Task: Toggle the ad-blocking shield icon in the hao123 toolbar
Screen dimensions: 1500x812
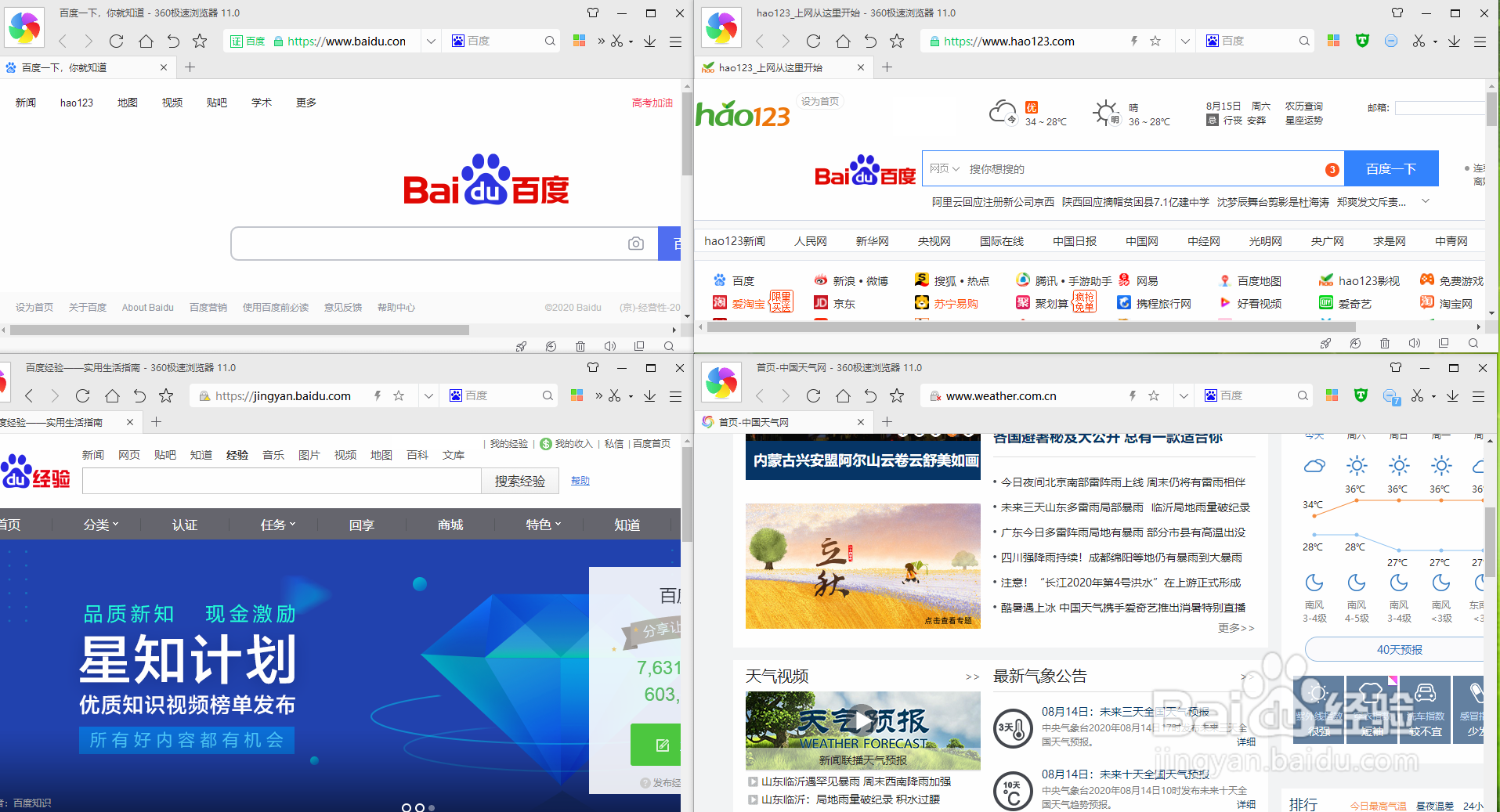Action: tap(1361, 41)
